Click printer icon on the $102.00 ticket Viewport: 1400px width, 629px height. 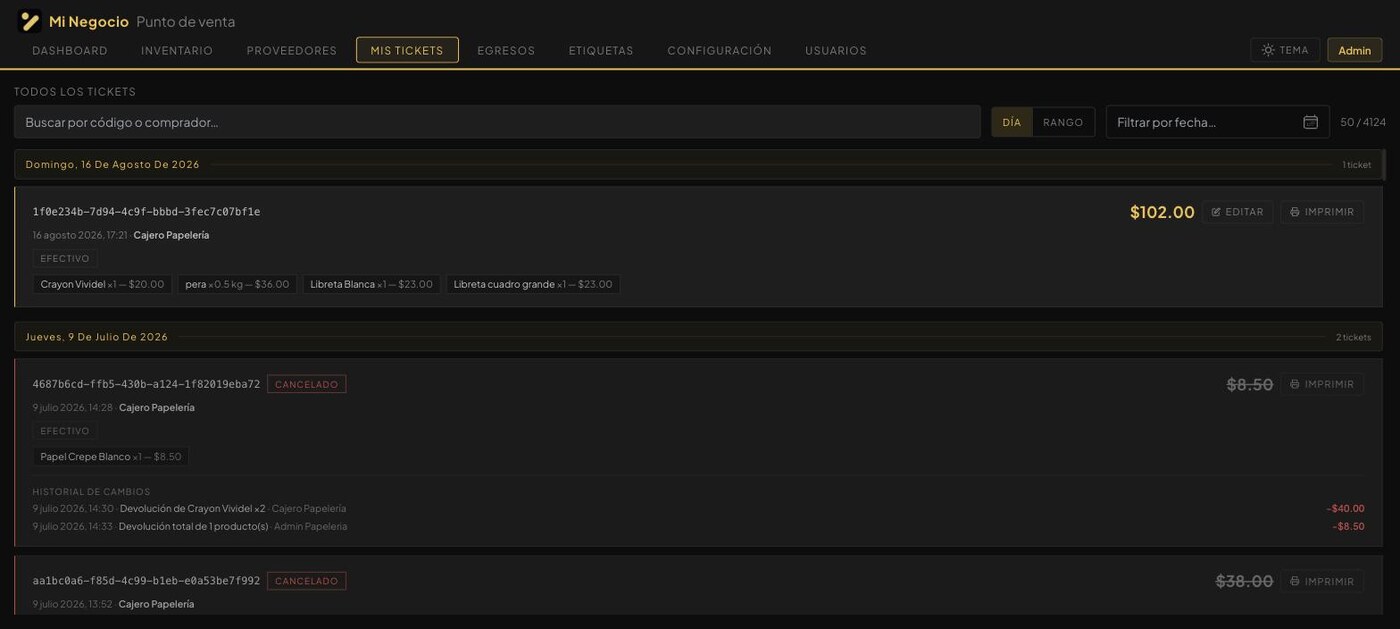[x=1295, y=212]
